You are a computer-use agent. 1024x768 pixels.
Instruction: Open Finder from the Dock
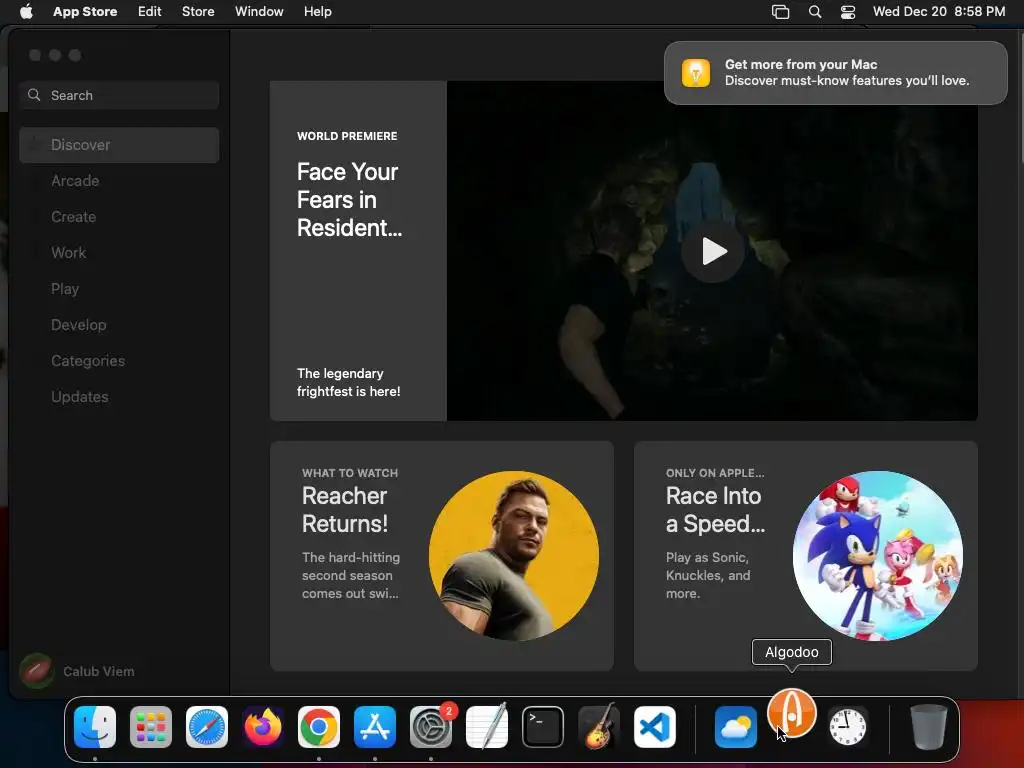point(95,727)
